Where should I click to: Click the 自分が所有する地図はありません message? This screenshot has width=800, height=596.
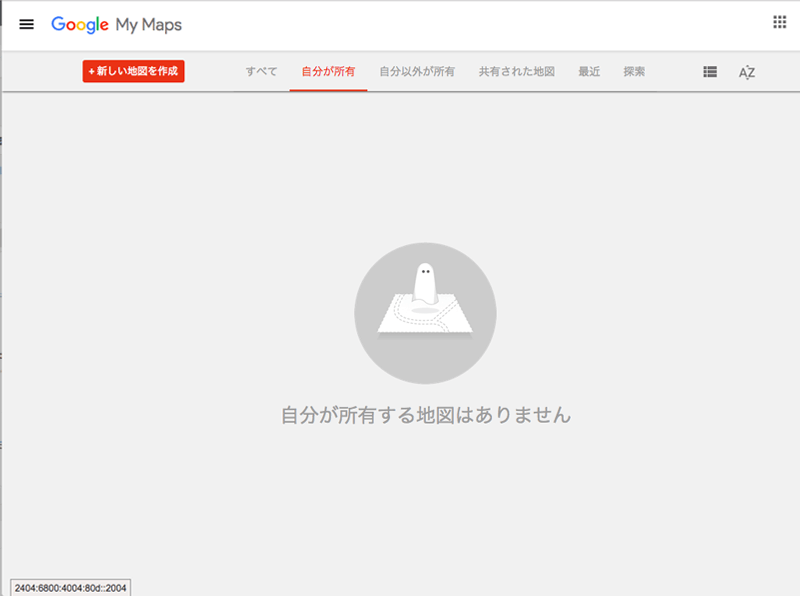tap(426, 415)
